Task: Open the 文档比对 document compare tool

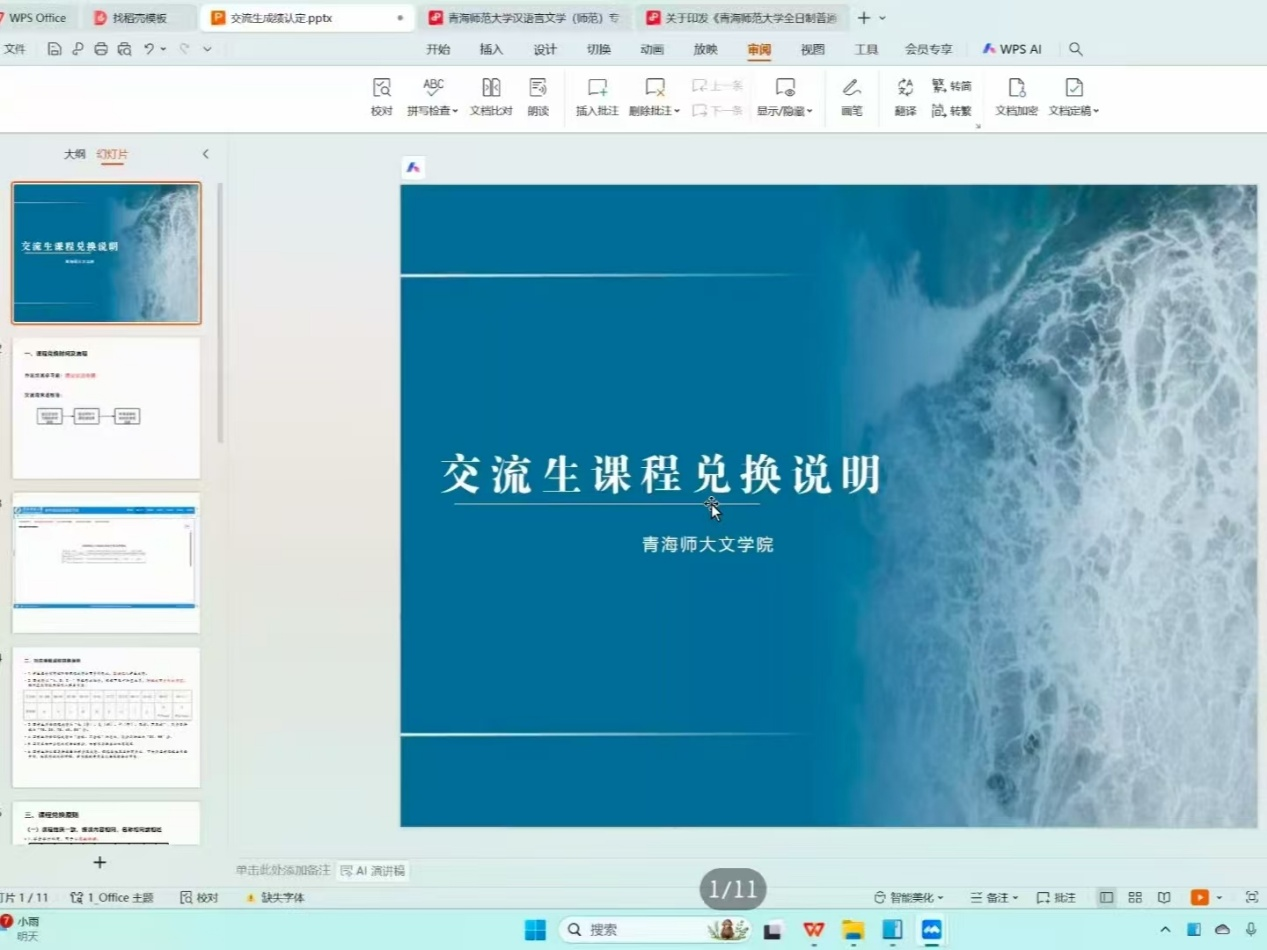Action: pyautogui.click(x=491, y=97)
